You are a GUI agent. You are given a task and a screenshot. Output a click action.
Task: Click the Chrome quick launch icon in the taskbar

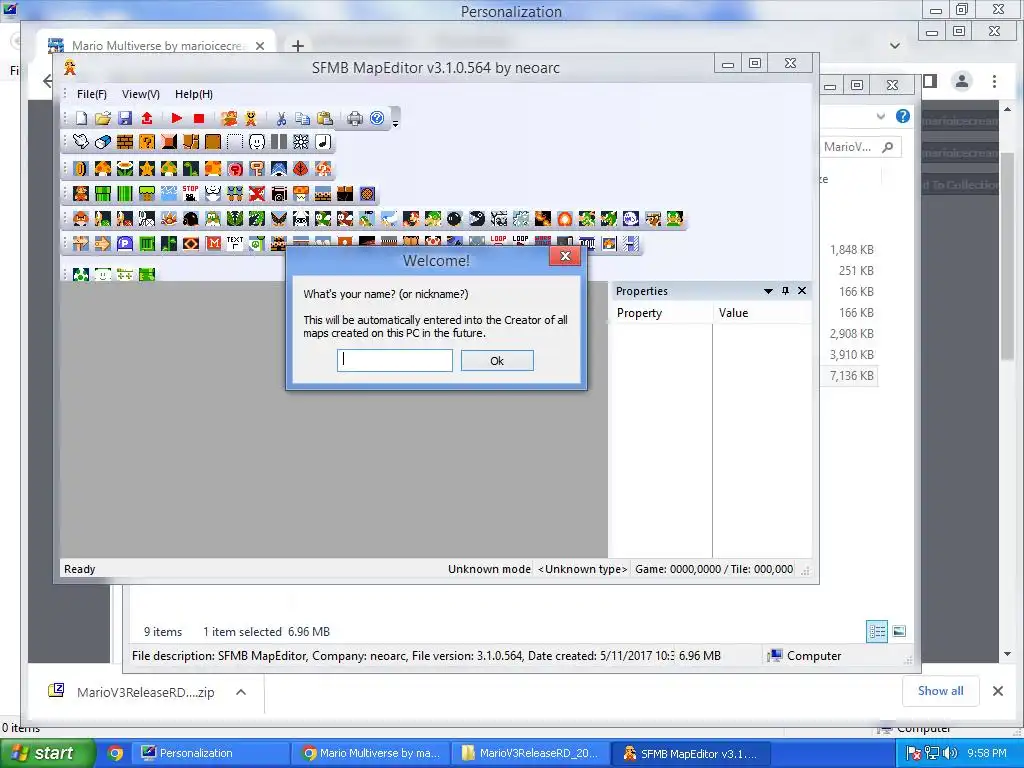[115, 753]
